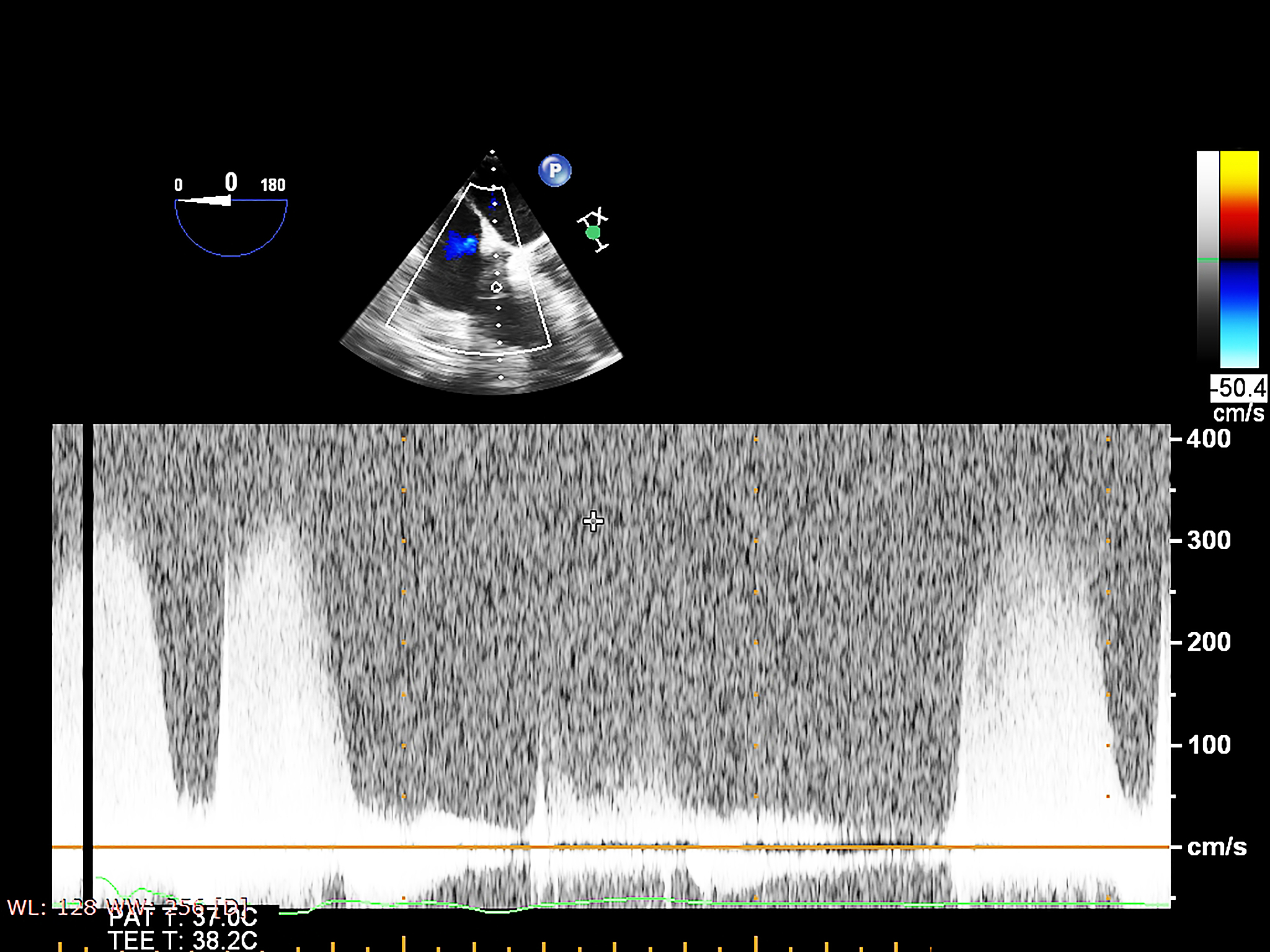Click the green baseline marker on the grayscale bar
The width and height of the screenshot is (1270, 952).
1207,260
